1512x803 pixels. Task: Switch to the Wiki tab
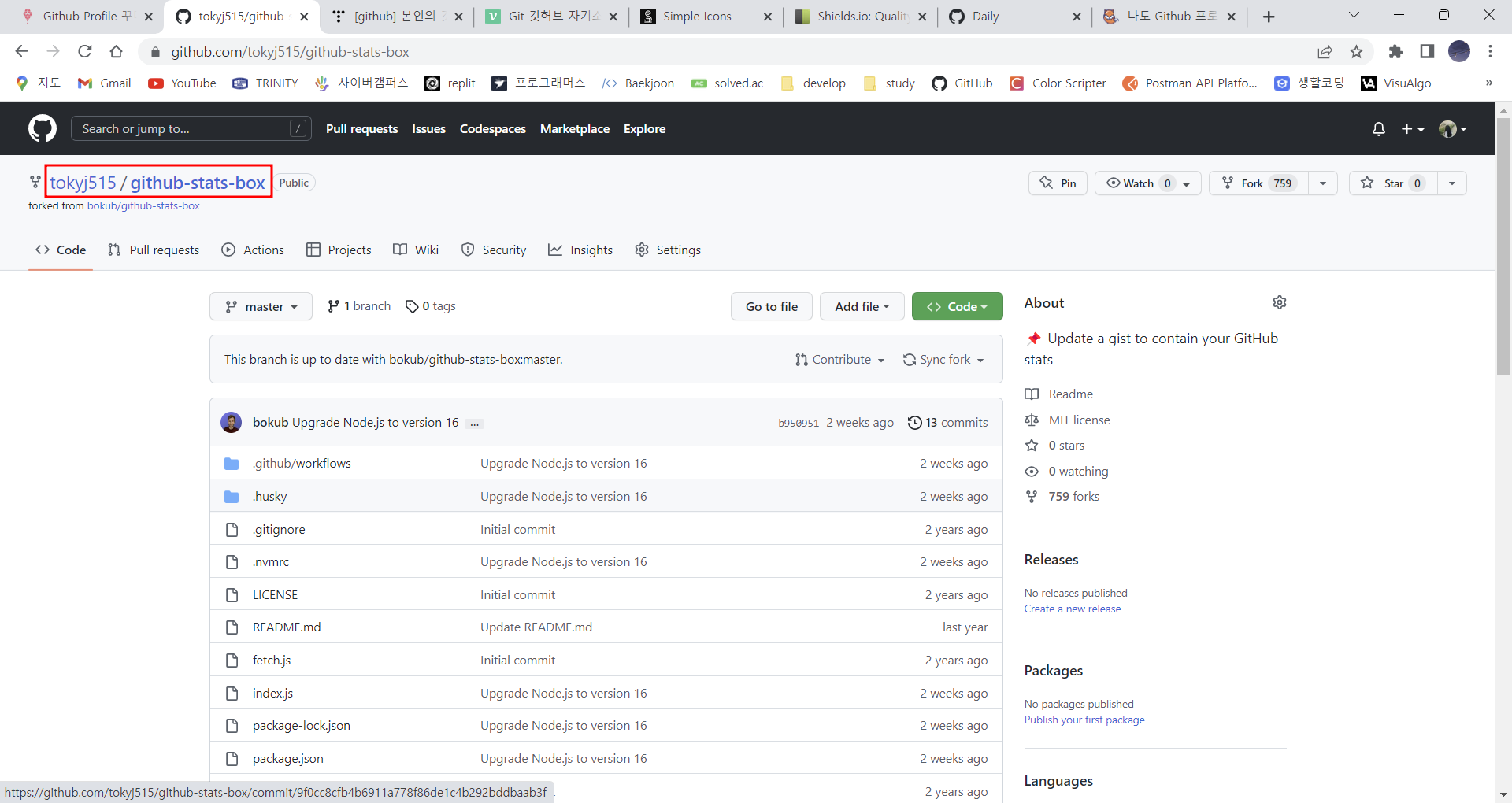click(416, 250)
